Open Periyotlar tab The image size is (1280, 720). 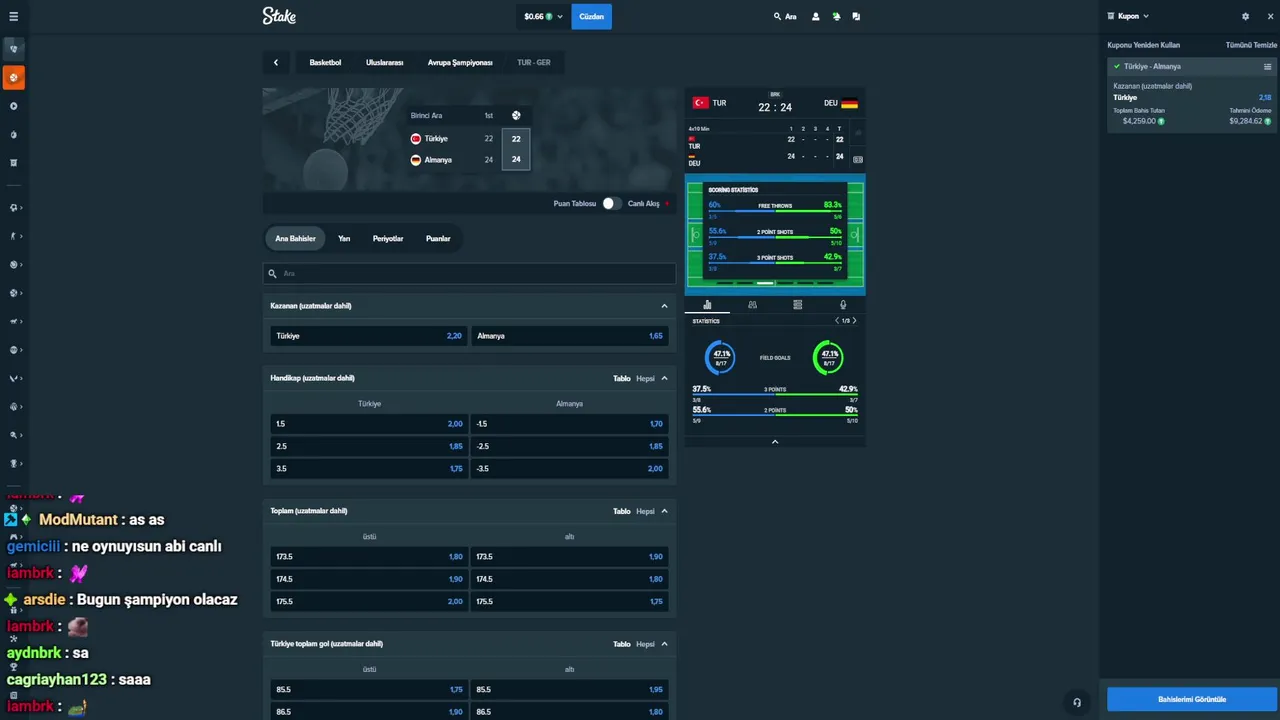388,239
